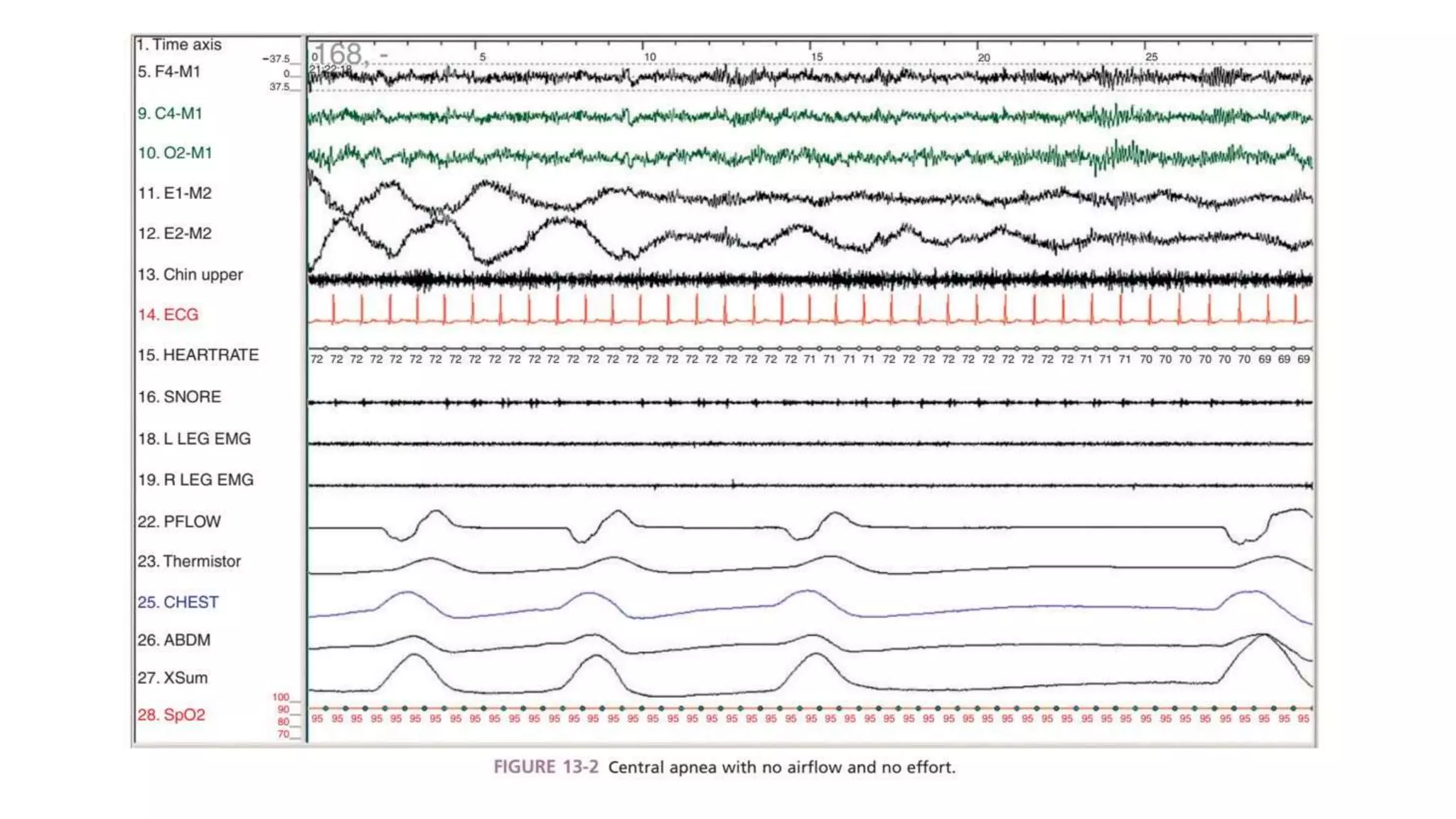
Task: Select the '15. HEARTRATE' channel label
Action: (x=198, y=355)
